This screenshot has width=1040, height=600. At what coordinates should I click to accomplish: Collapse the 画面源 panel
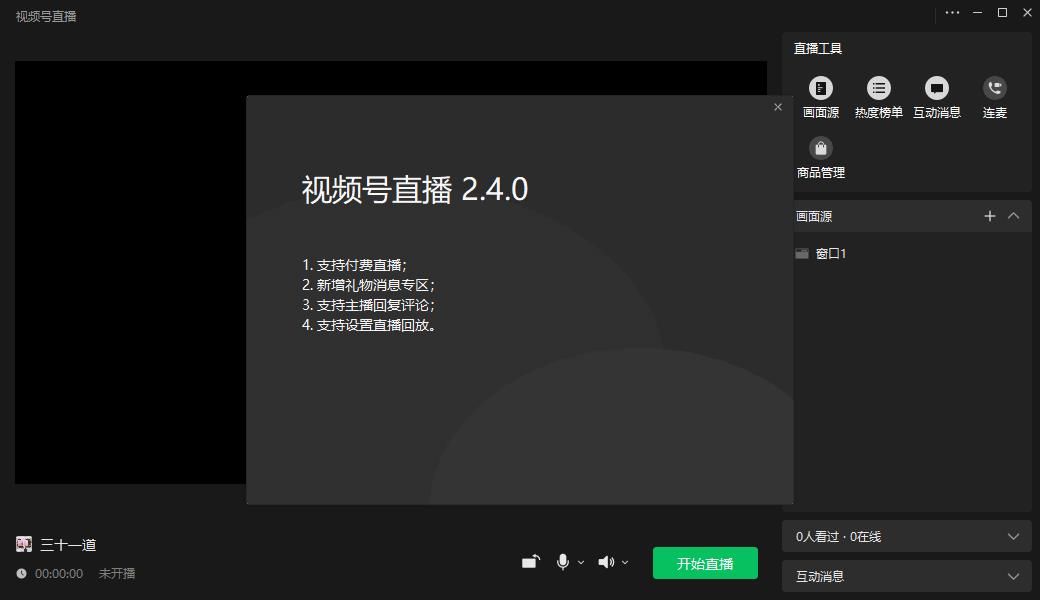point(1013,216)
